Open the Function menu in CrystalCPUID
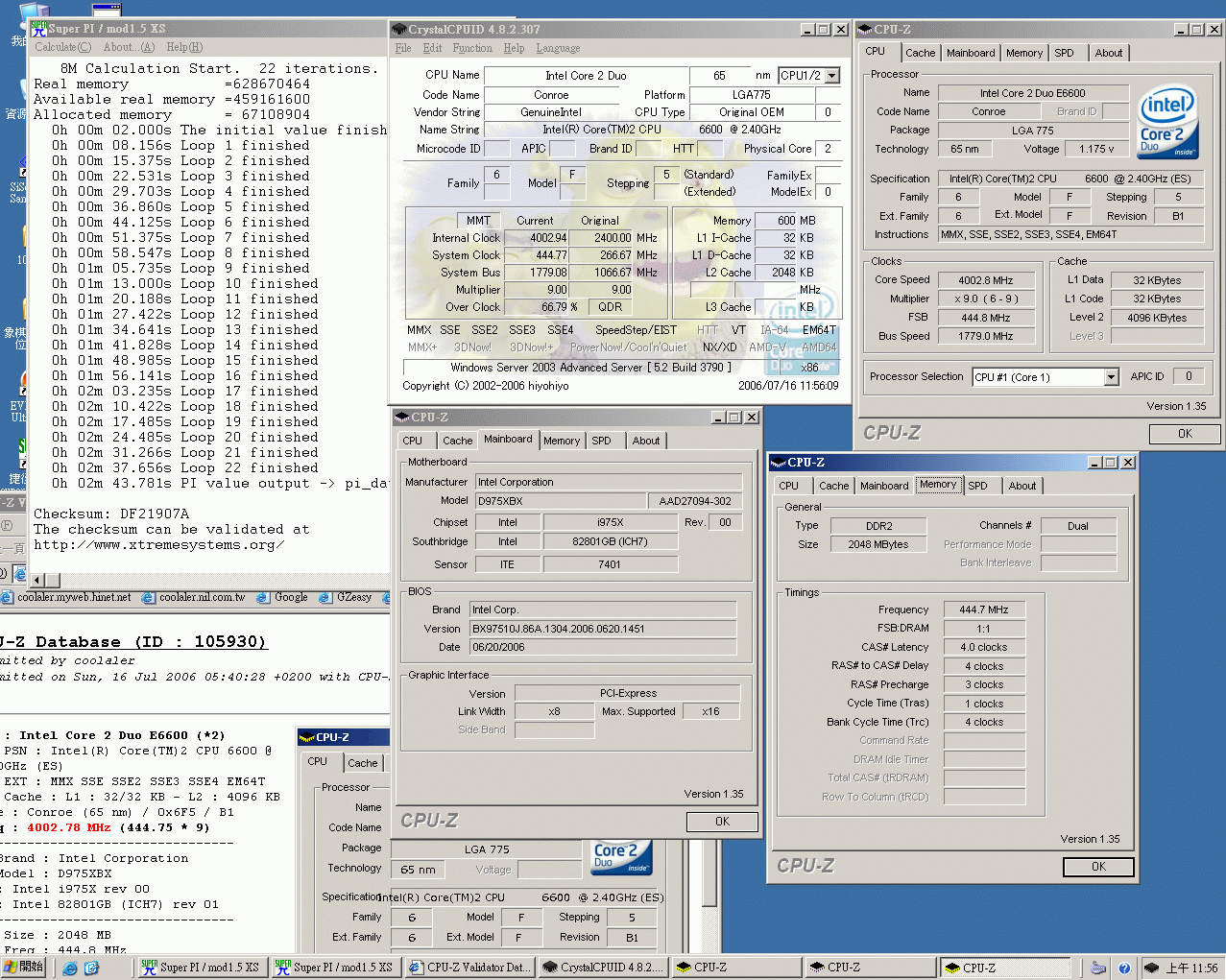1226x980 pixels. (x=472, y=48)
